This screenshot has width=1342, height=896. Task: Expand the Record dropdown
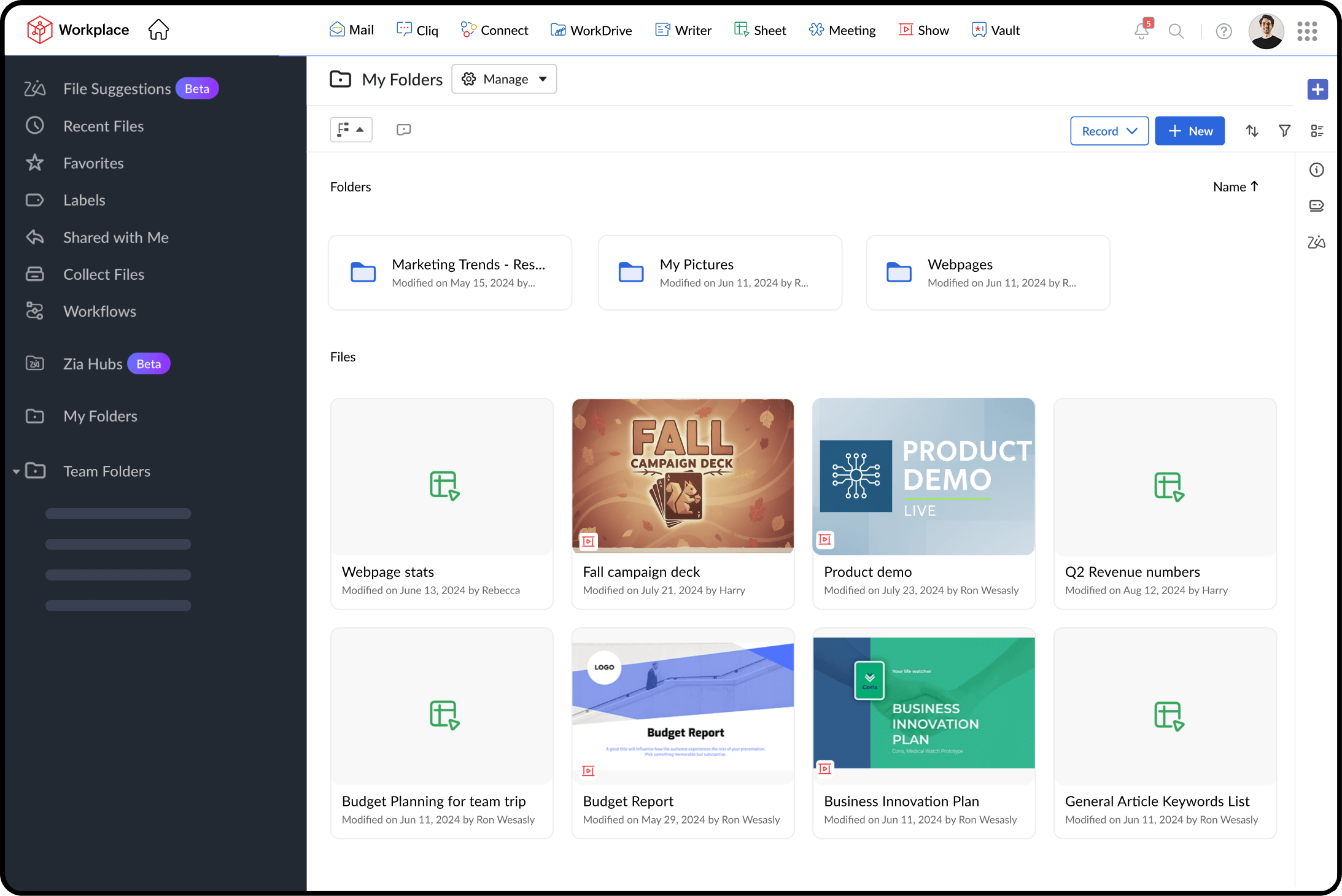click(x=1109, y=131)
